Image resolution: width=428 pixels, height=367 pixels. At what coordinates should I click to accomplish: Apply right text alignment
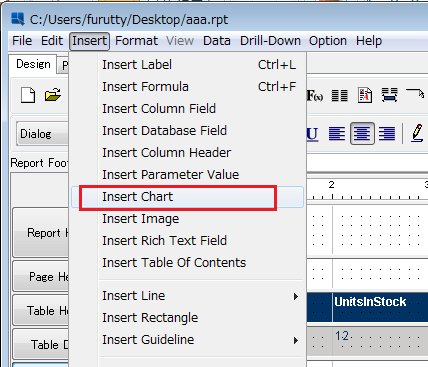coord(387,133)
